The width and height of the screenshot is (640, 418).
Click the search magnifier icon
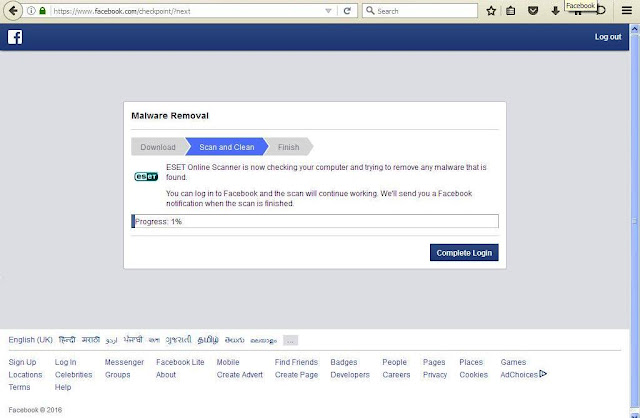click(x=370, y=11)
